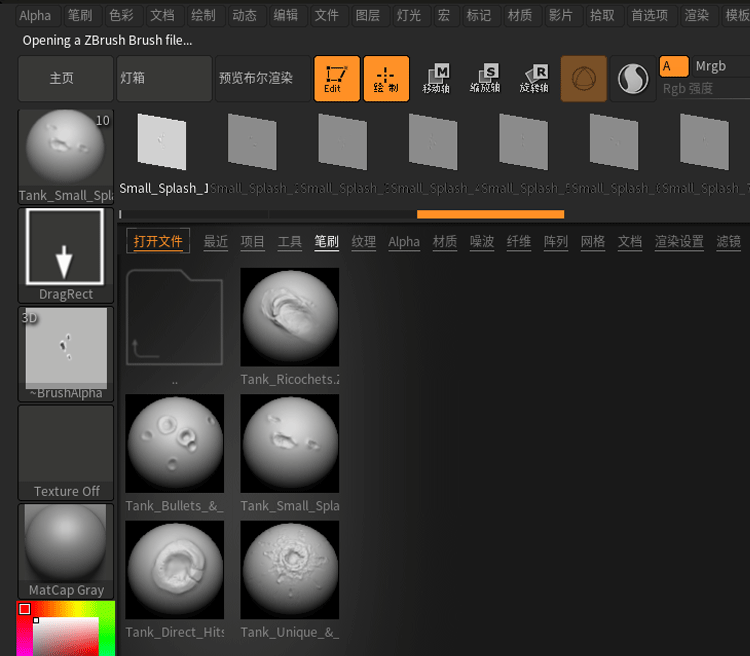Open the DragRect stroke selector

tap(66, 255)
